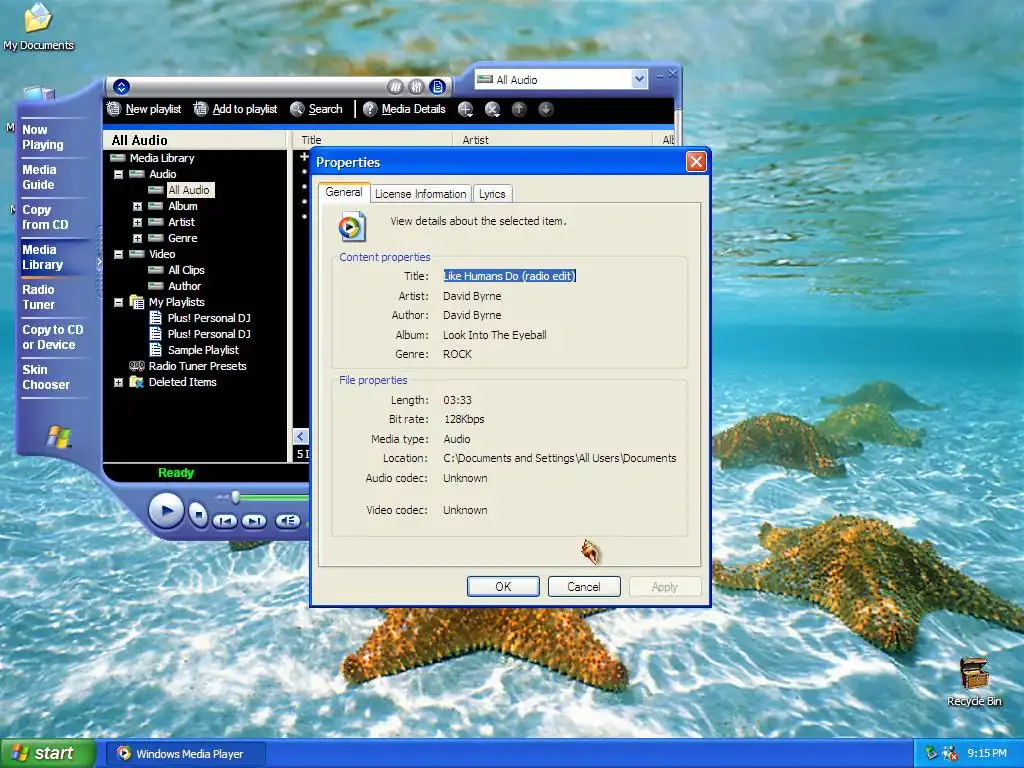Screen dimensions: 1024x768
Task: Switch to the License Information tab
Action: [x=421, y=194]
